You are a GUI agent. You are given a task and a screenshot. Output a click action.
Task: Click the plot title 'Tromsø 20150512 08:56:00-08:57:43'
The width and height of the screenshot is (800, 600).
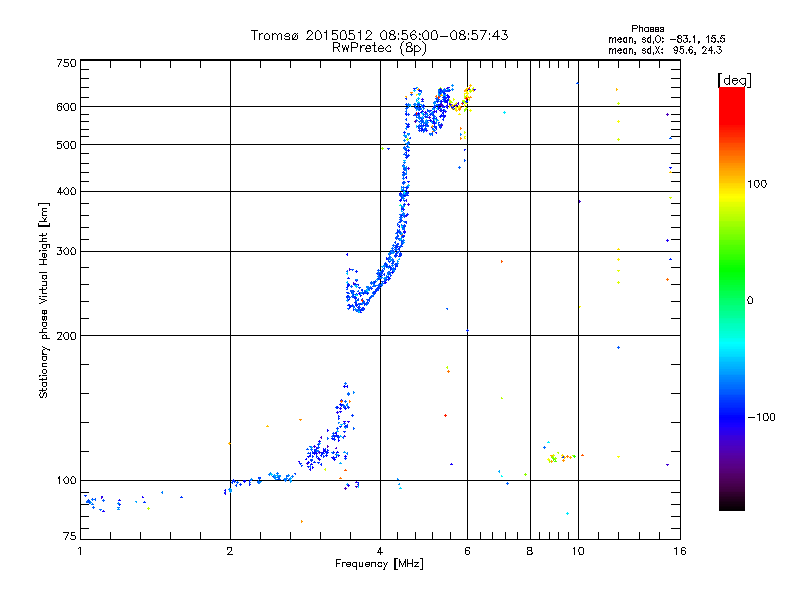coord(379,35)
